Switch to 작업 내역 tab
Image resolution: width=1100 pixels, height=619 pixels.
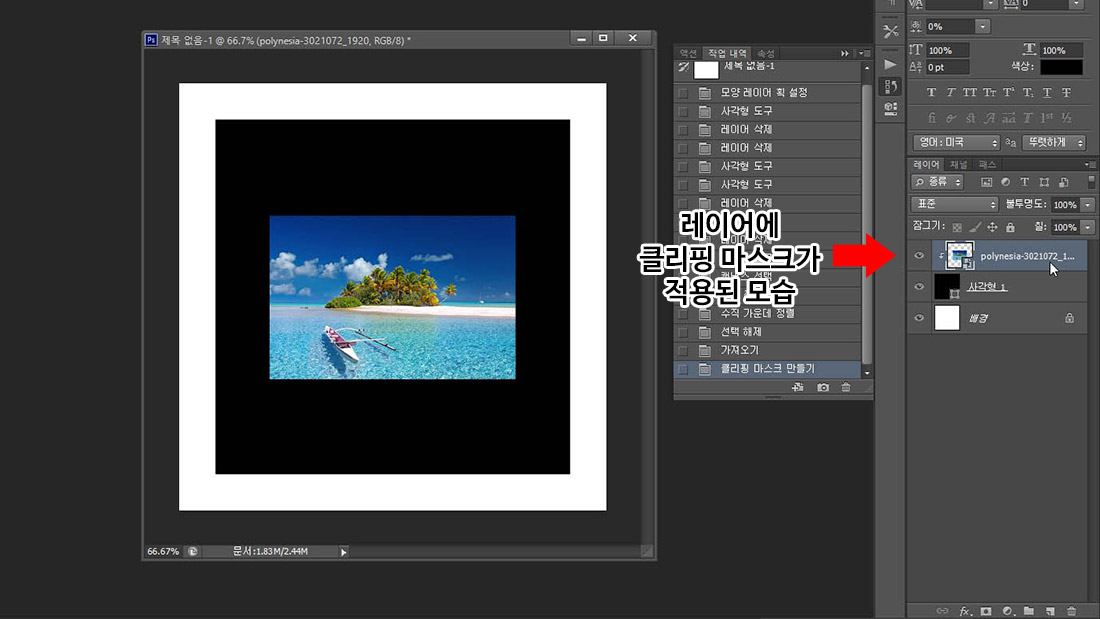pos(727,53)
